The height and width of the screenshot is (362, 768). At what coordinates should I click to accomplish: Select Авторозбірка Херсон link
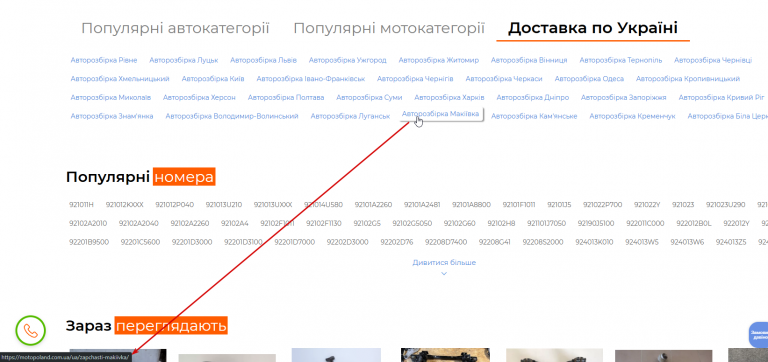click(x=199, y=97)
